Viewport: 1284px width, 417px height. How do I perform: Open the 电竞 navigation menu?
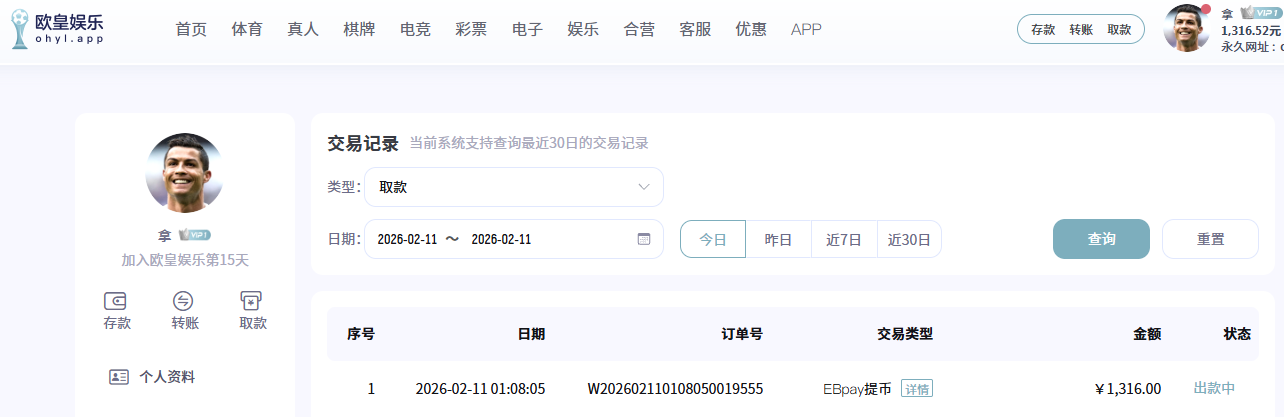pyautogui.click(x=414, y=29)
